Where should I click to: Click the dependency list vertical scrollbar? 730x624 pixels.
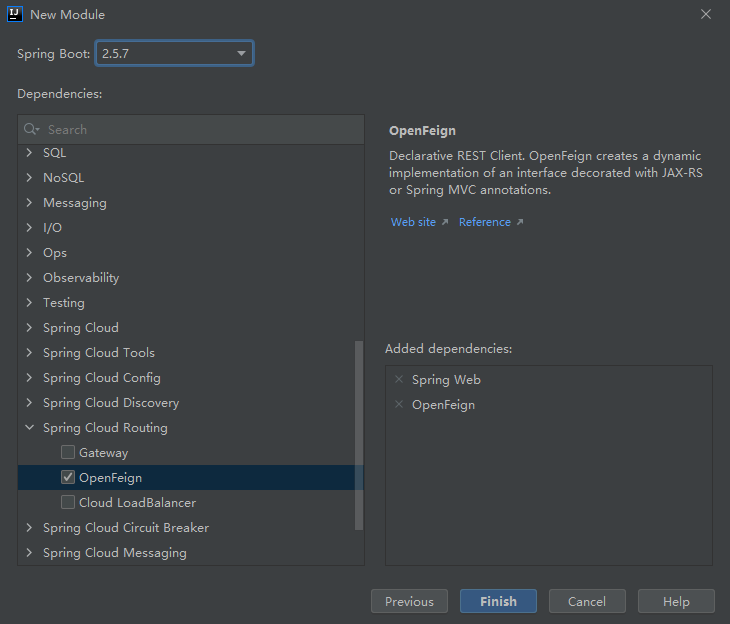(358, 435)
